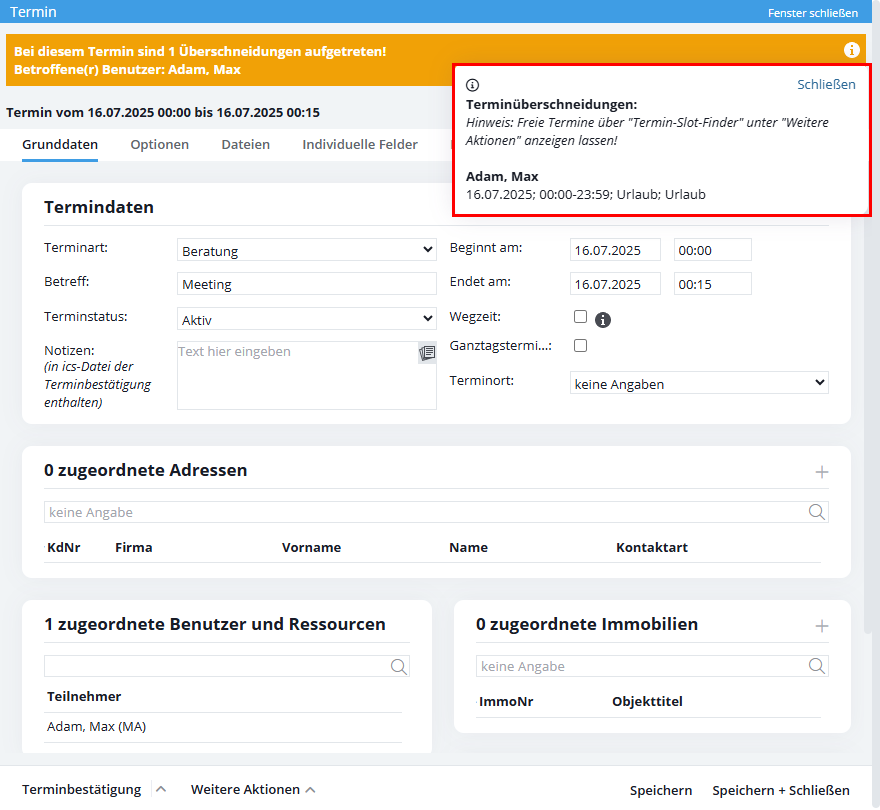Click search icon in Benutzer und Ressourcen field
Image resolution: width=880 pixels, height=810 pixels.
(x=398, y=667)
